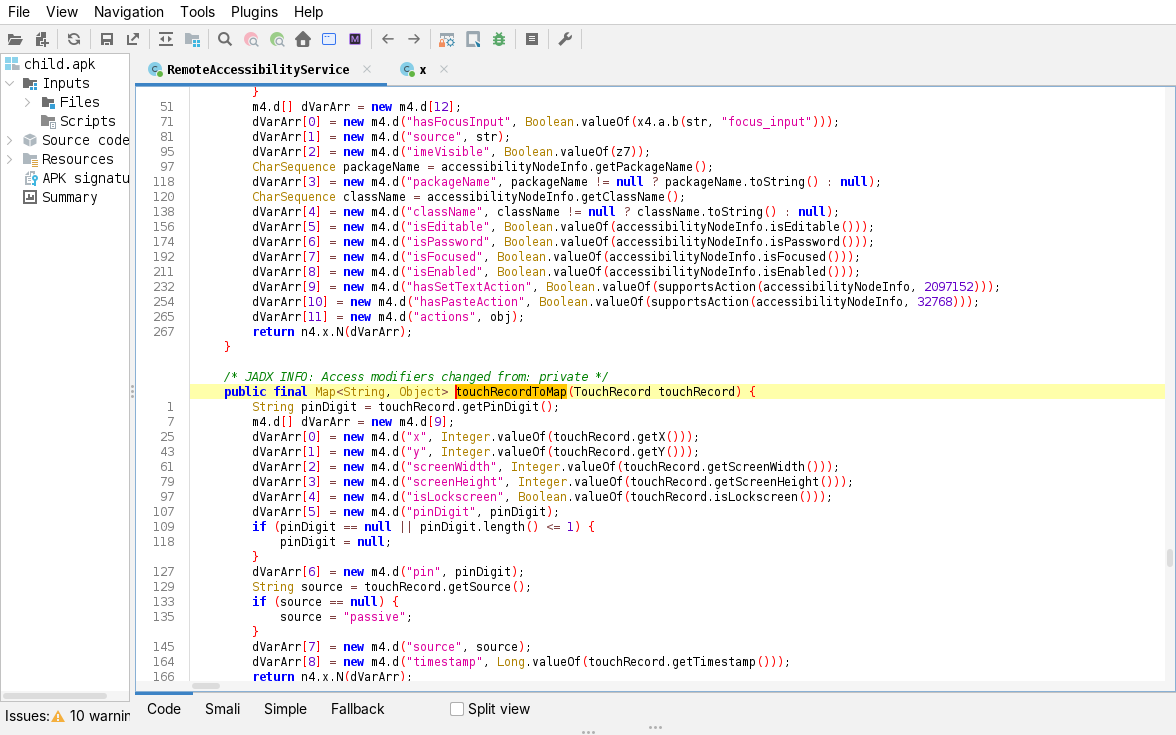Open comment search (green magnifier) icon
The width and height of the screenshot is (1176, 735).
point(278,40)
